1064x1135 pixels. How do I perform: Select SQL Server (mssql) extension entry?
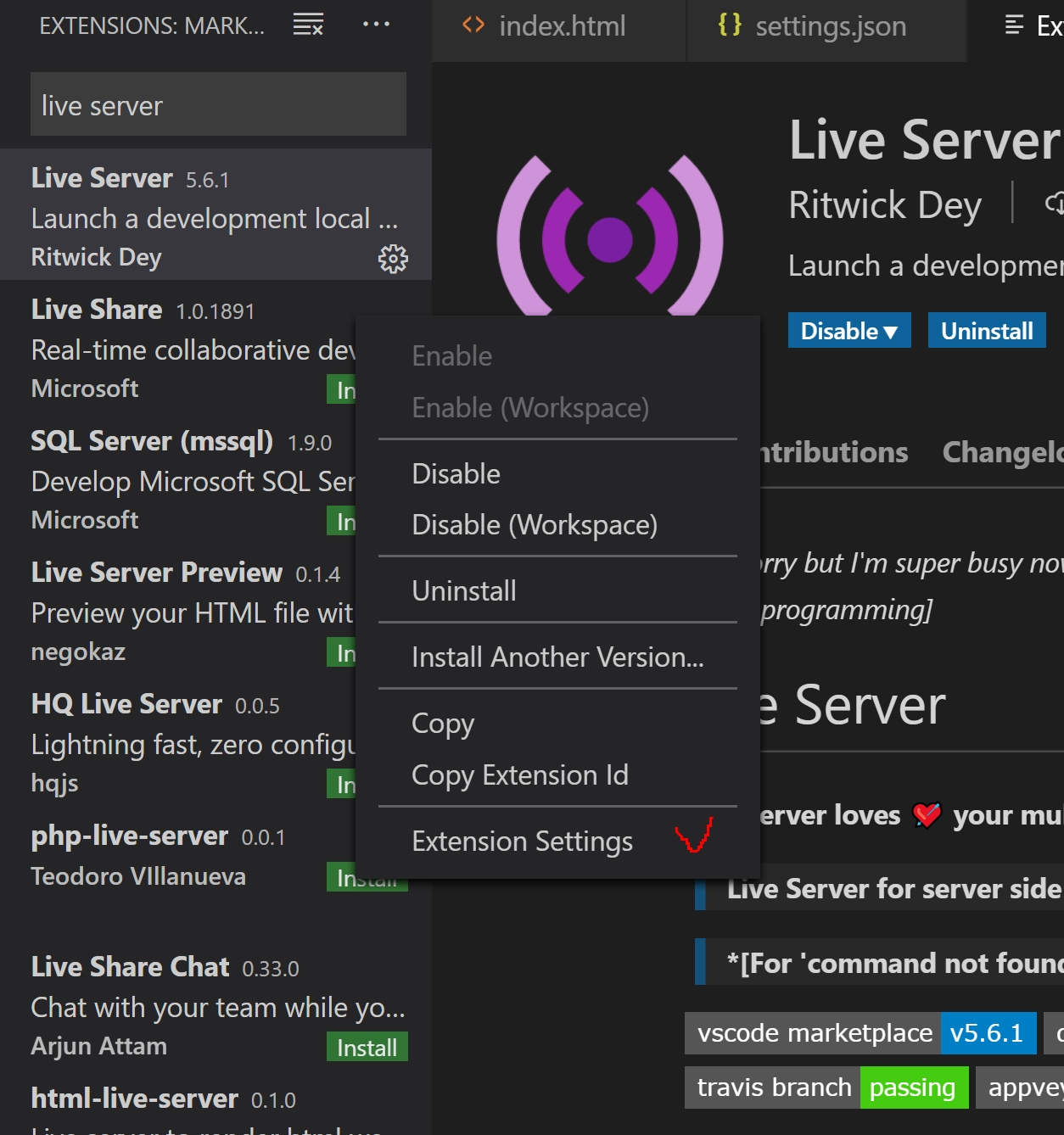click(x=177, y=478)
